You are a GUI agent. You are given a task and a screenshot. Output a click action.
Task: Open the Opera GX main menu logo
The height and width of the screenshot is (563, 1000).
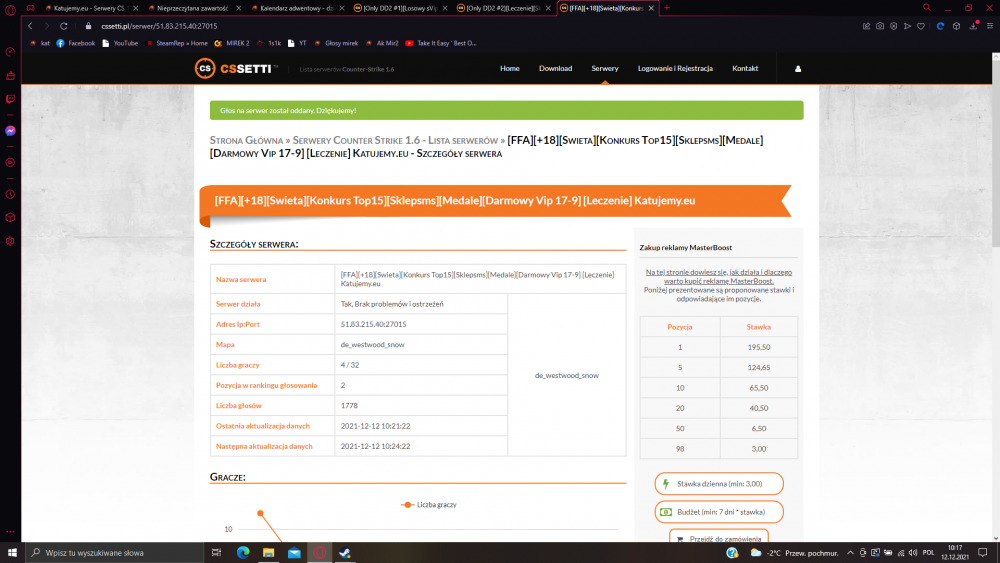pos(10,10)
